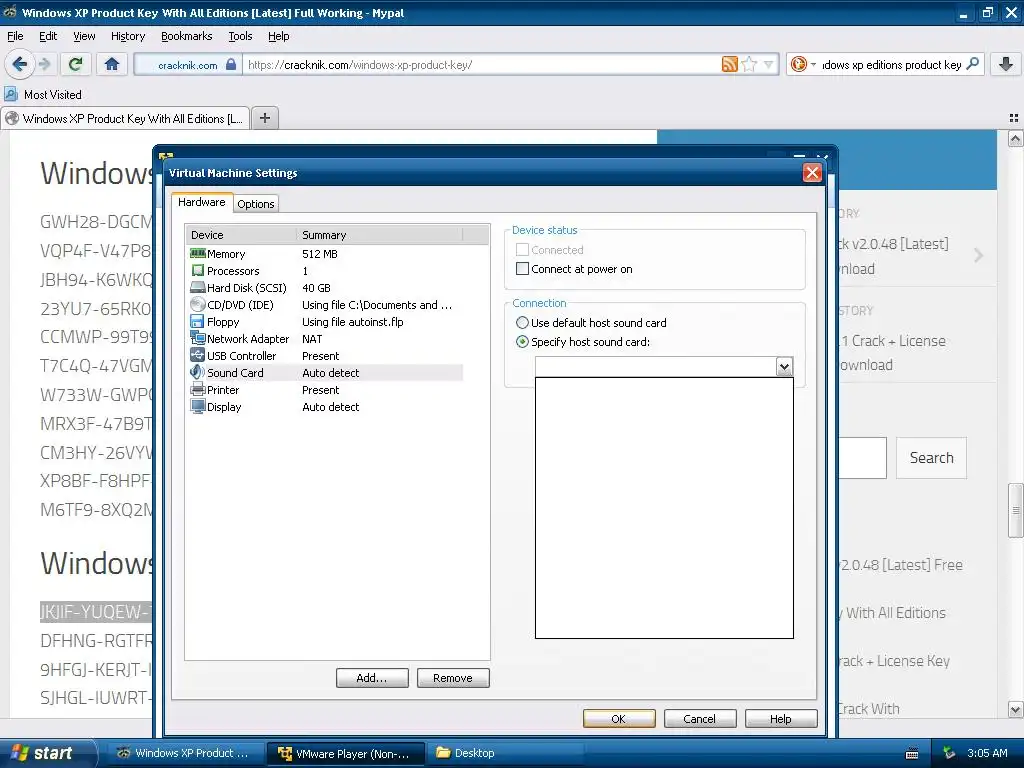Click the webpage vertical scrollbar thumb

click(1015, 510)
